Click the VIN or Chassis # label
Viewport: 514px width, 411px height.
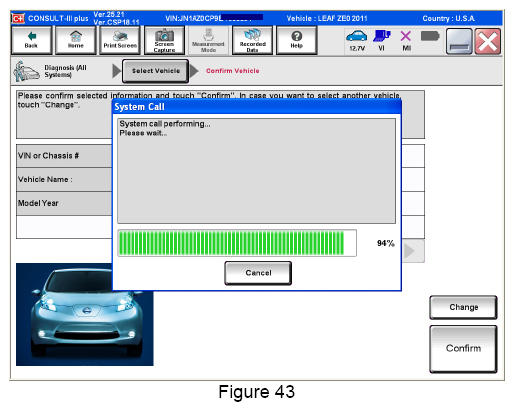tap(48, 156)
